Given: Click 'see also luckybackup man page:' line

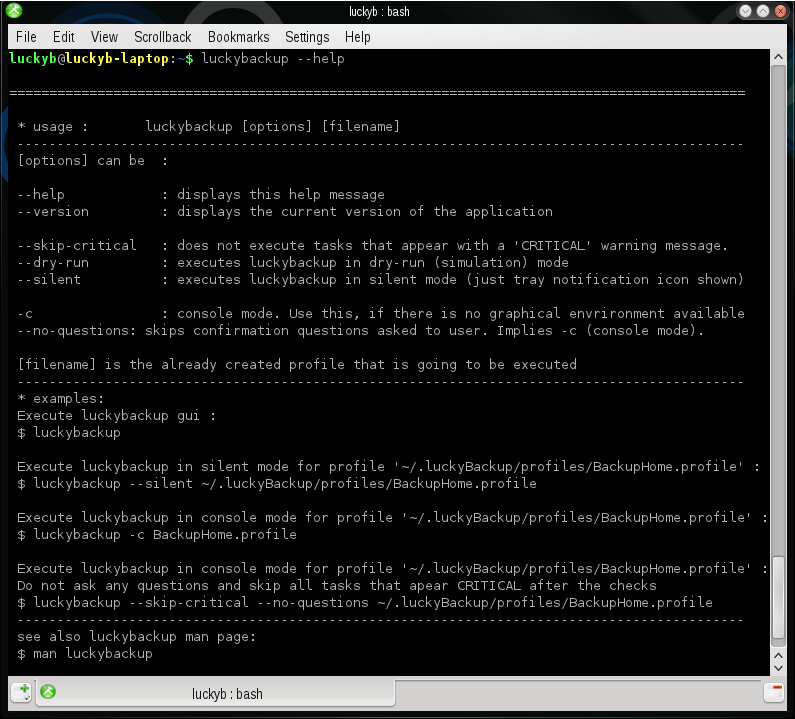Looking at the screenshot, I should (137, 637).
